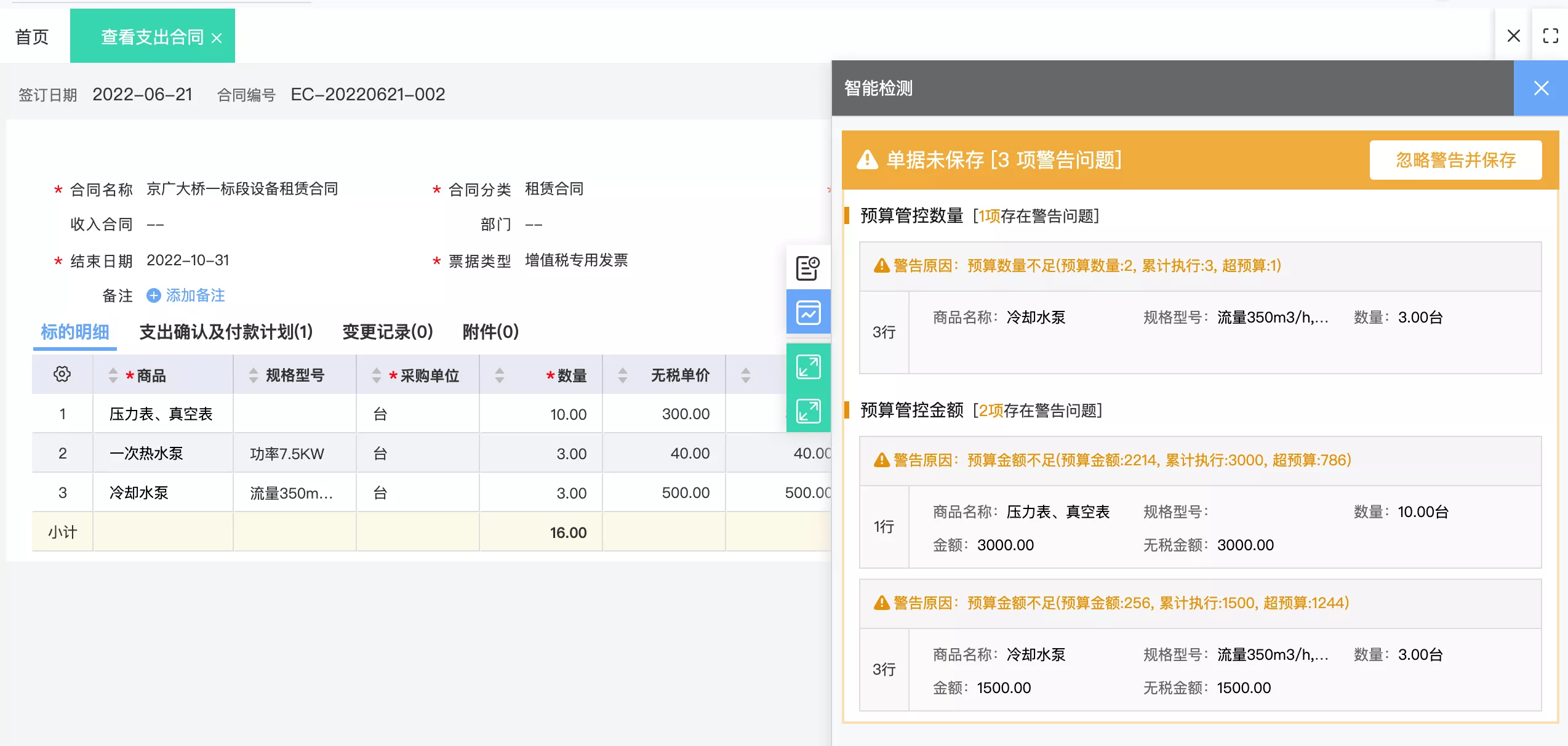This screenshot has height=746, width=1568.
Task: Switch to 标的明细 tab
Action: (x=74, y=332)
